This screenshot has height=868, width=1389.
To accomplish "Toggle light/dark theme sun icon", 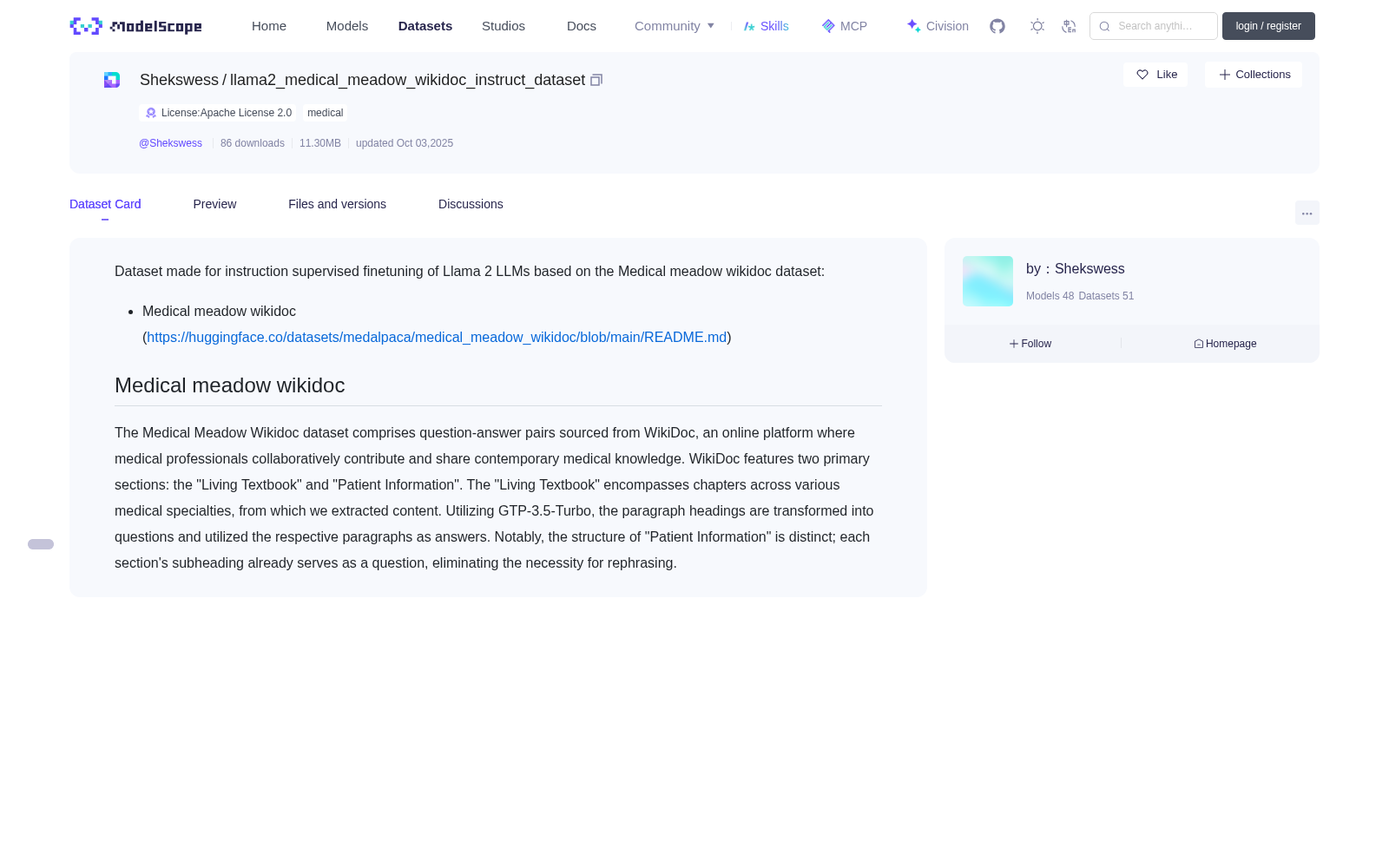I will (1037, 26).
